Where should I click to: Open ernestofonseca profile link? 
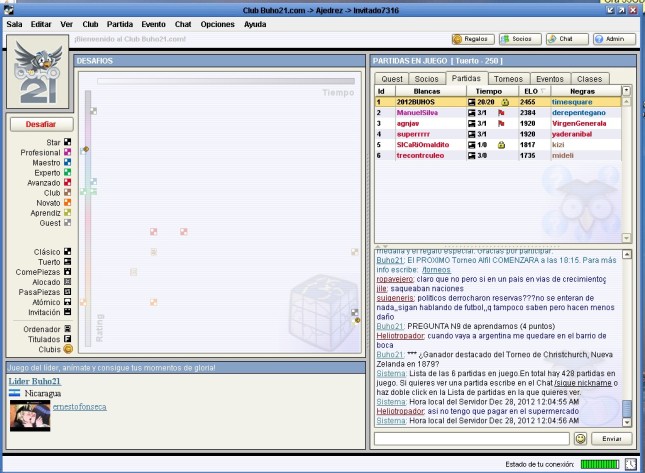80,407
